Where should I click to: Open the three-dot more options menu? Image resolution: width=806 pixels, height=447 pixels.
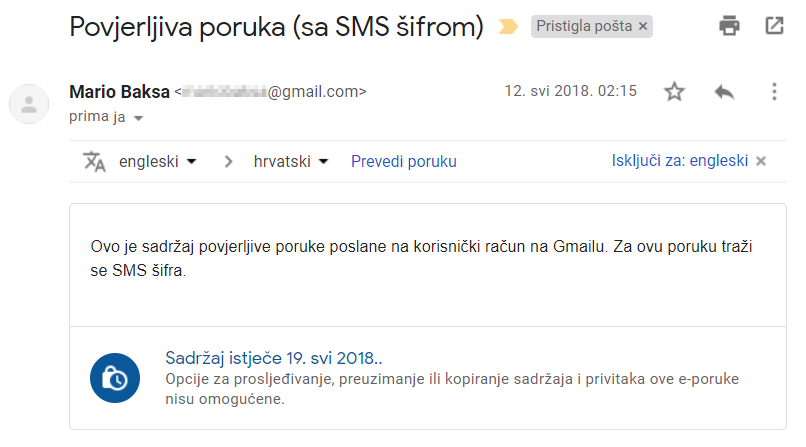pyautogui.click(x=774, y=92)
